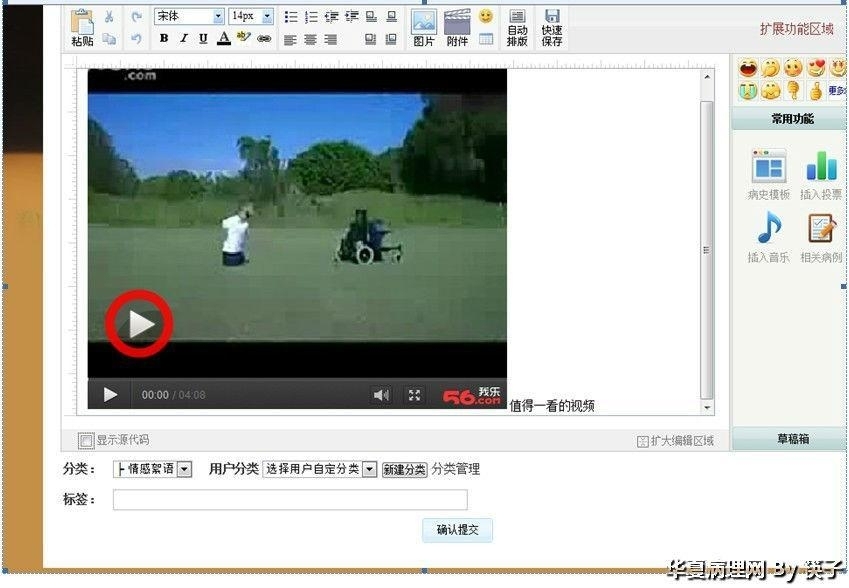Click editor scrollbar down arrow
This screenshot has height=588, width=849.
click(707, 408)
